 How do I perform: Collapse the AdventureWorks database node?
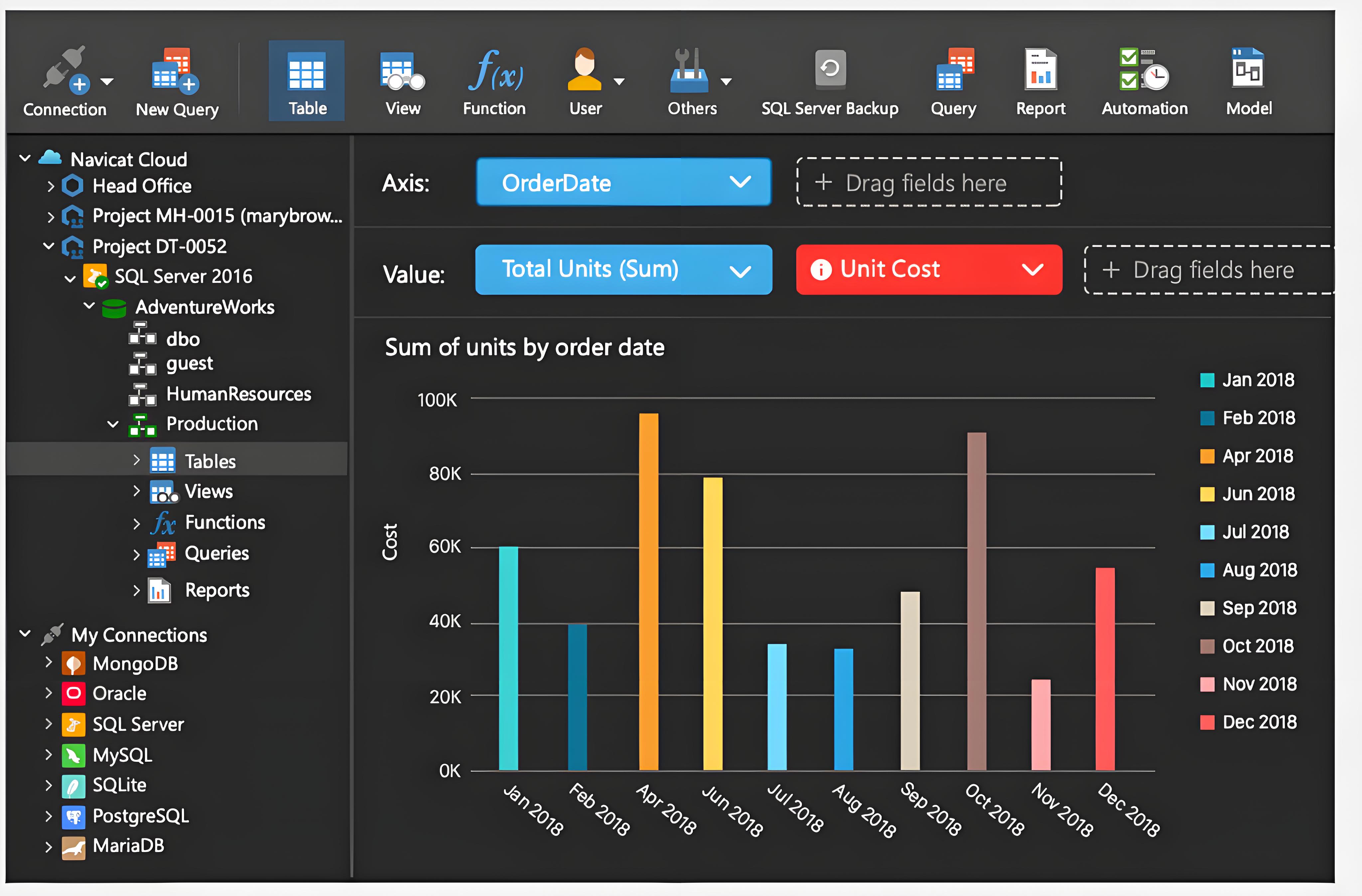[89, 306]
